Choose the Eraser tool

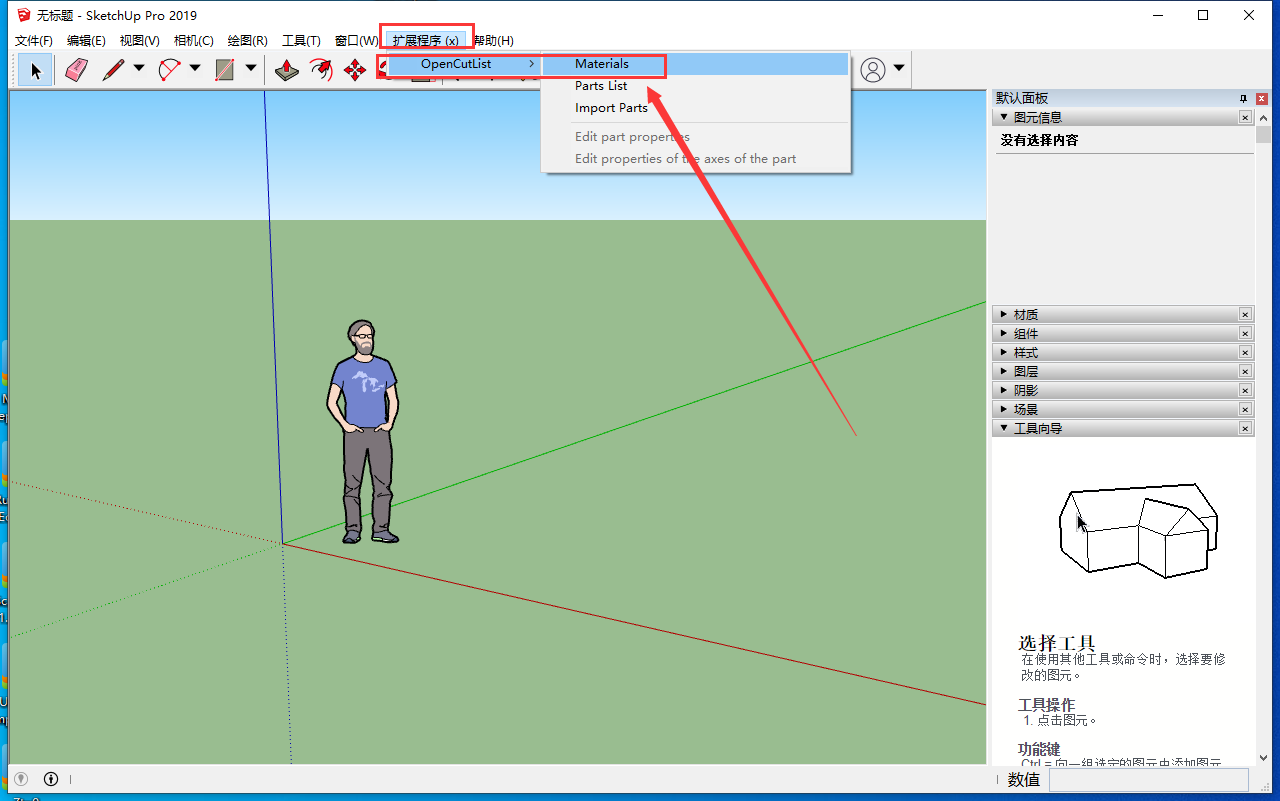point(76,70)
